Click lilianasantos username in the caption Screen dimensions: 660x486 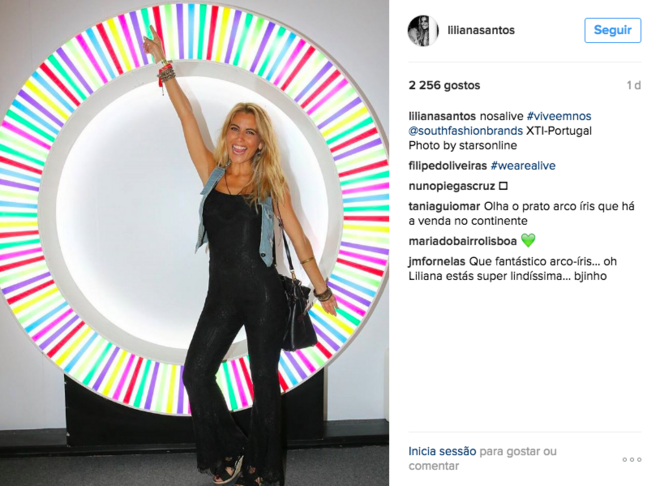tap(442, 116)
